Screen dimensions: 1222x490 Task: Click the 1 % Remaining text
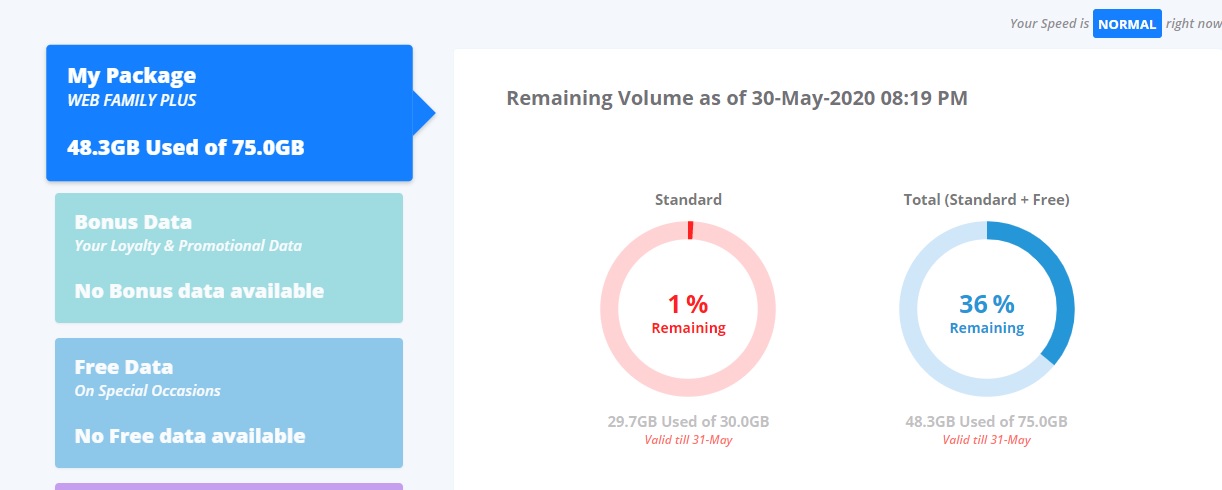point(688,313)
